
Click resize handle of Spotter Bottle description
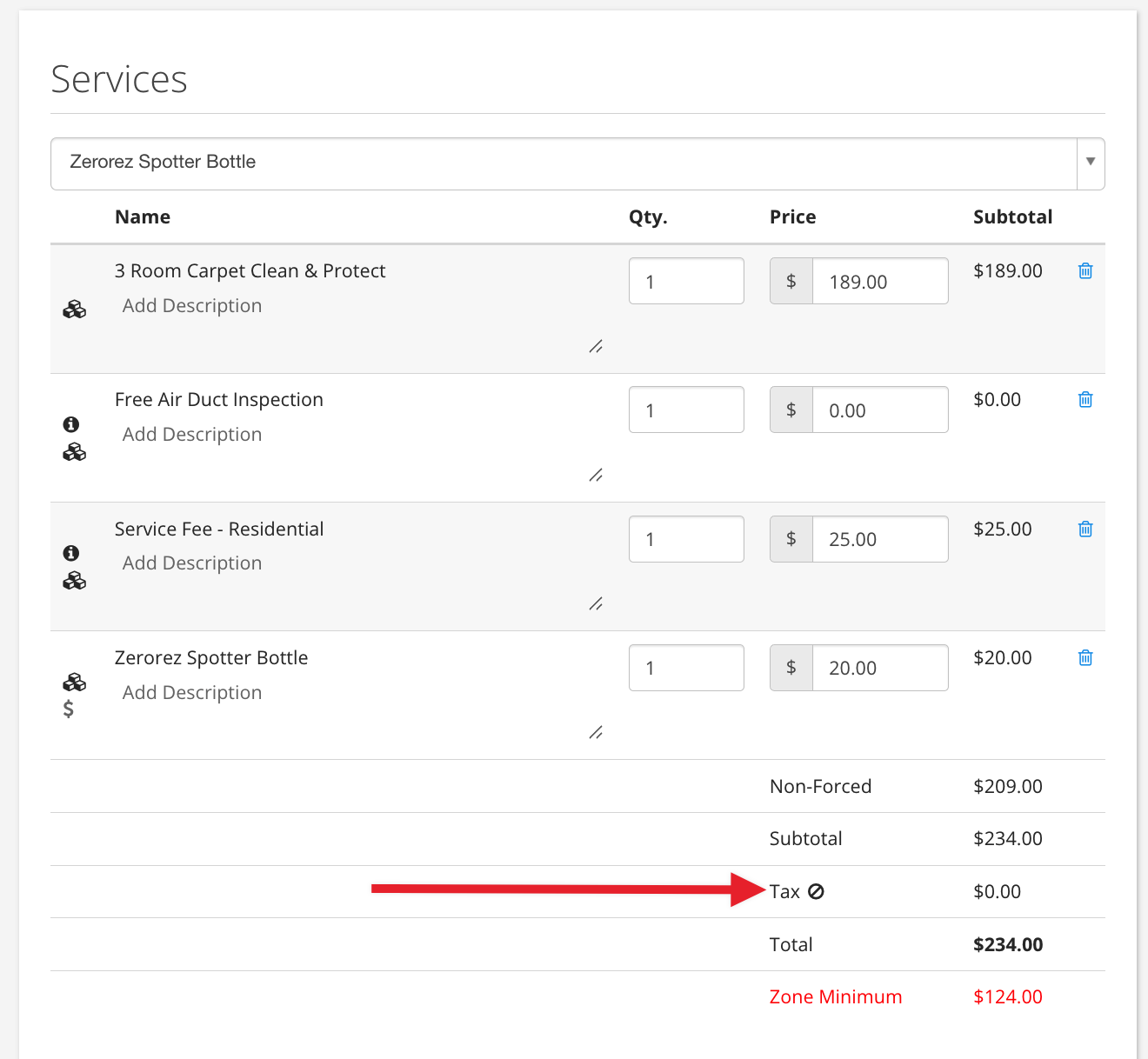596,733
